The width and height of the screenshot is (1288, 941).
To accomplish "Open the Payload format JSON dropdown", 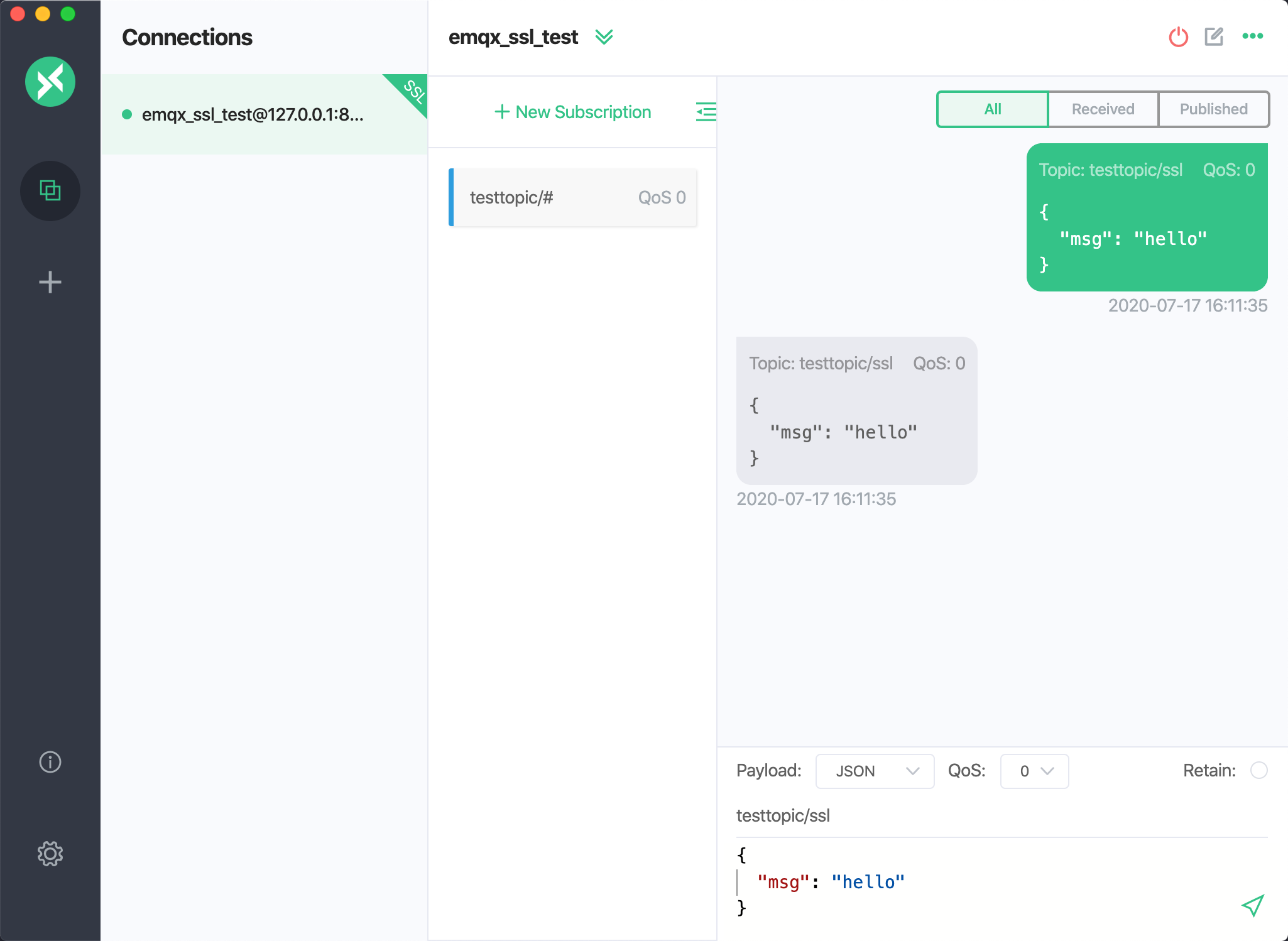I will click(x=871, y=770).
